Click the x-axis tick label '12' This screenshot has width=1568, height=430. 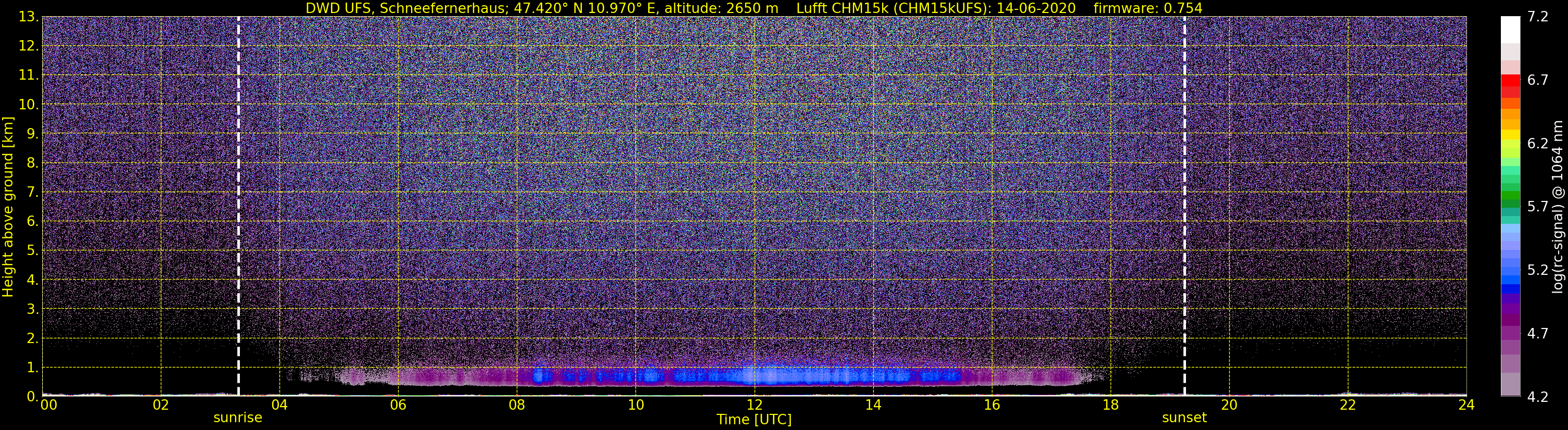(754, 405)
